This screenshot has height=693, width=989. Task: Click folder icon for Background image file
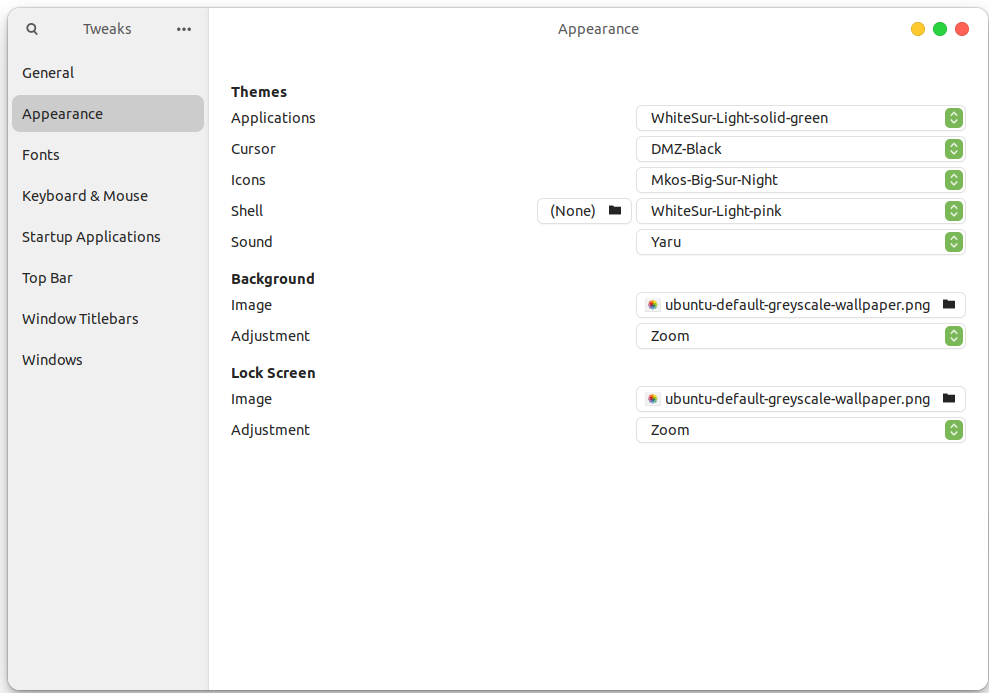point(949,305)
